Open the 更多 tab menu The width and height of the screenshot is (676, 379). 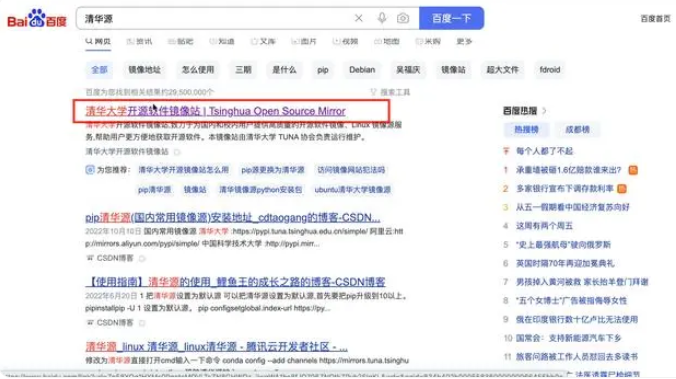pyautogui.click(x=464, y=41)
